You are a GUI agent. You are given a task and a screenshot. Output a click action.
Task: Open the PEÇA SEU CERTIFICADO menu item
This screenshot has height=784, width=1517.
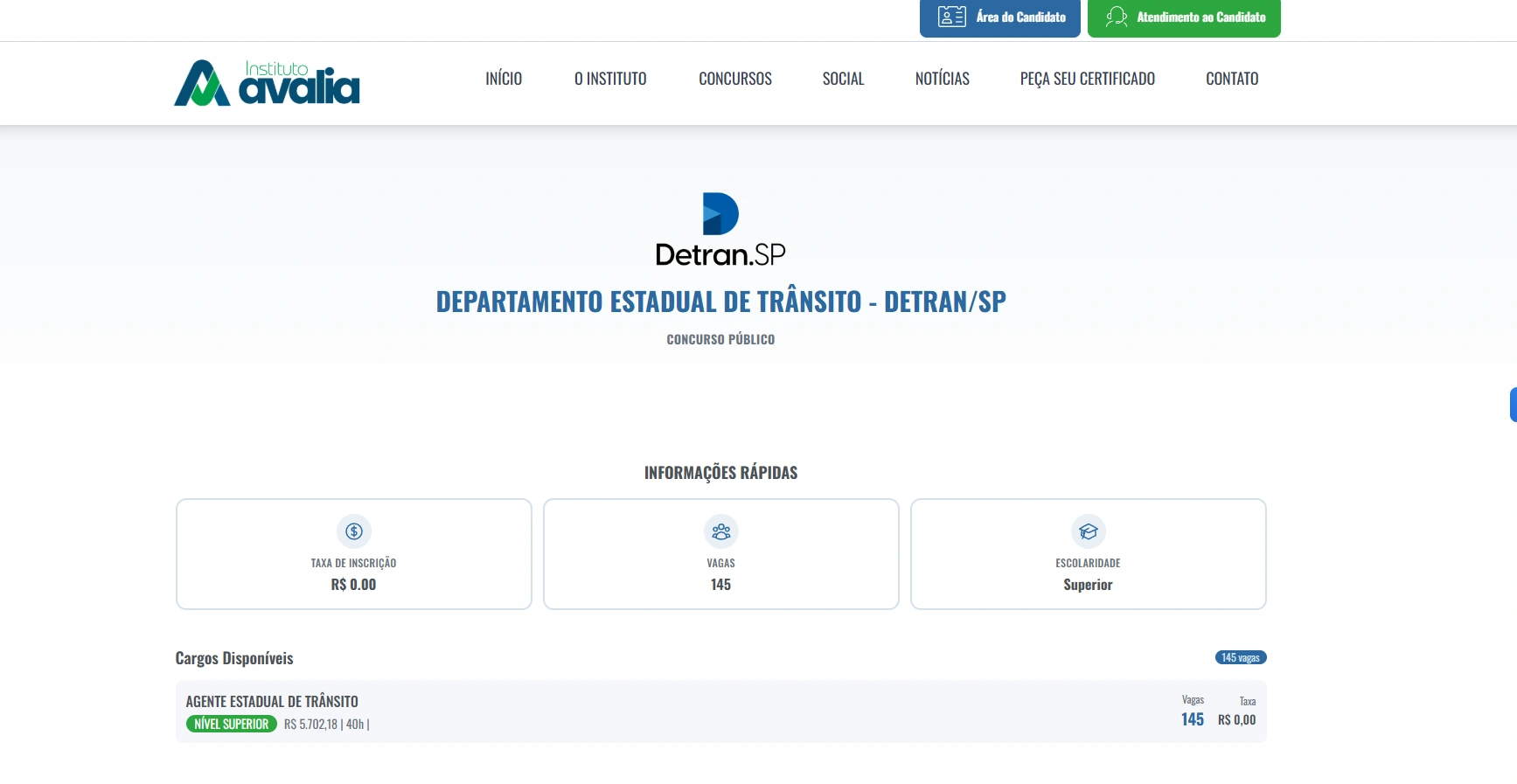[1088, 79]
